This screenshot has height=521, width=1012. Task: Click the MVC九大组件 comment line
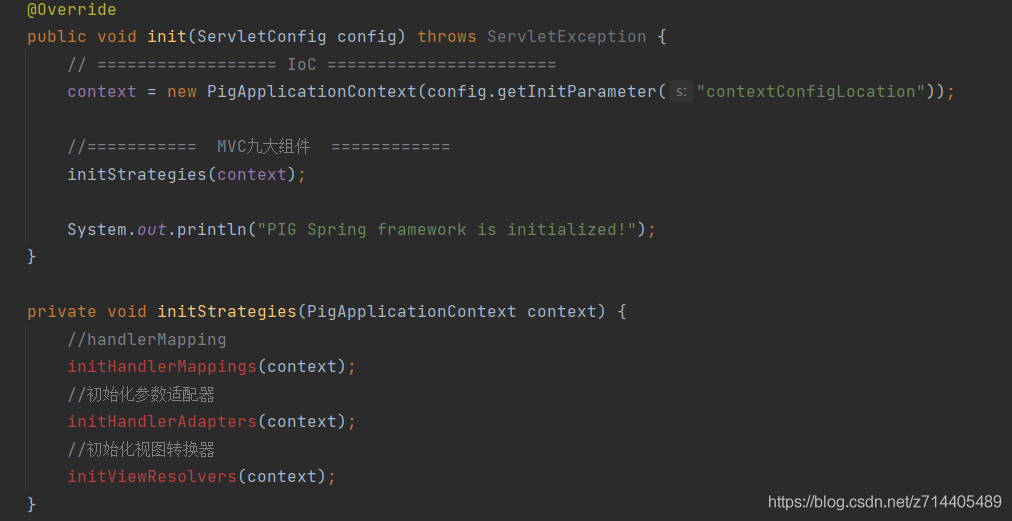[258, 147]
